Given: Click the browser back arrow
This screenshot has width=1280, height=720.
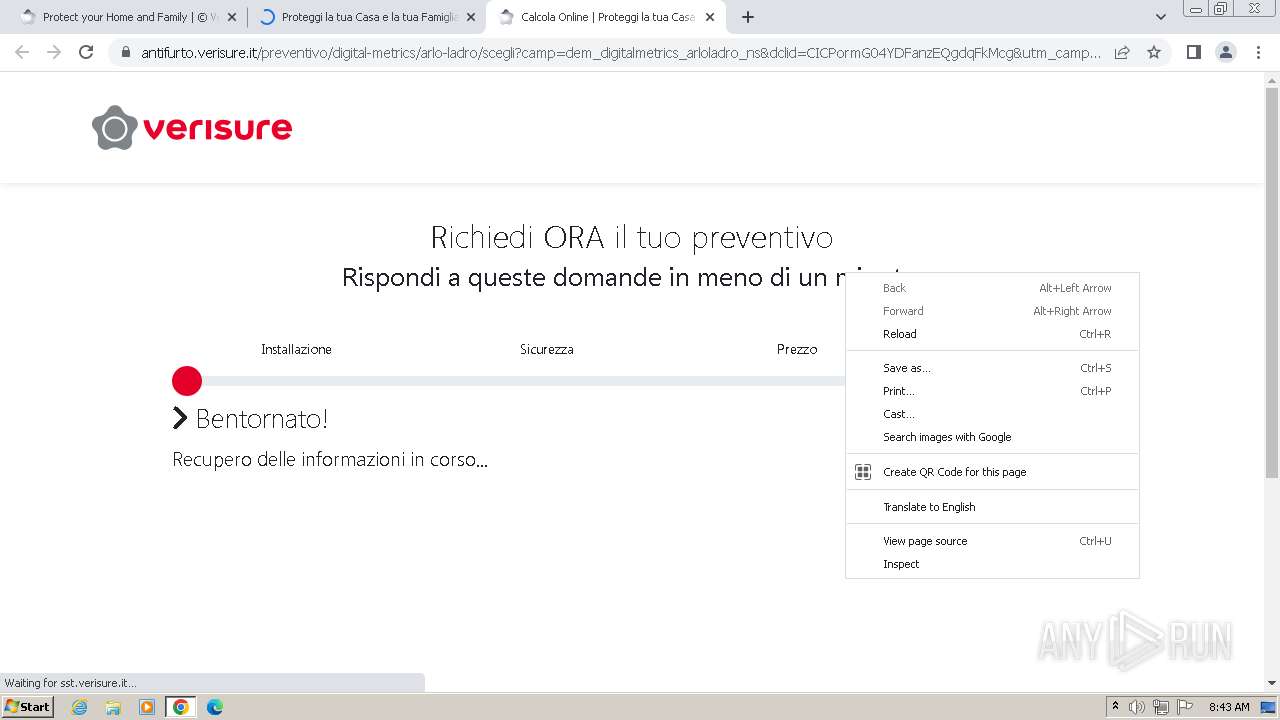Looking at the screenshot, I should click(22, 53).
